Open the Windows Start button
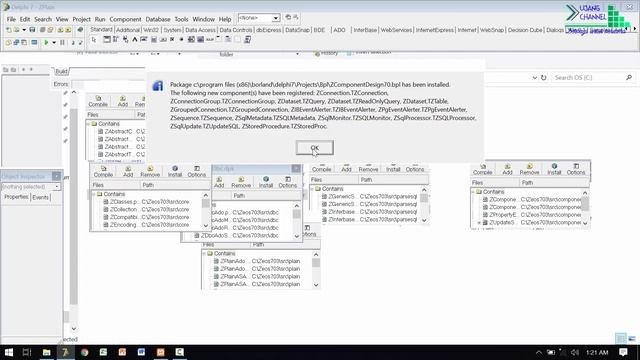 pyautogui.click(x=9, y=352)
